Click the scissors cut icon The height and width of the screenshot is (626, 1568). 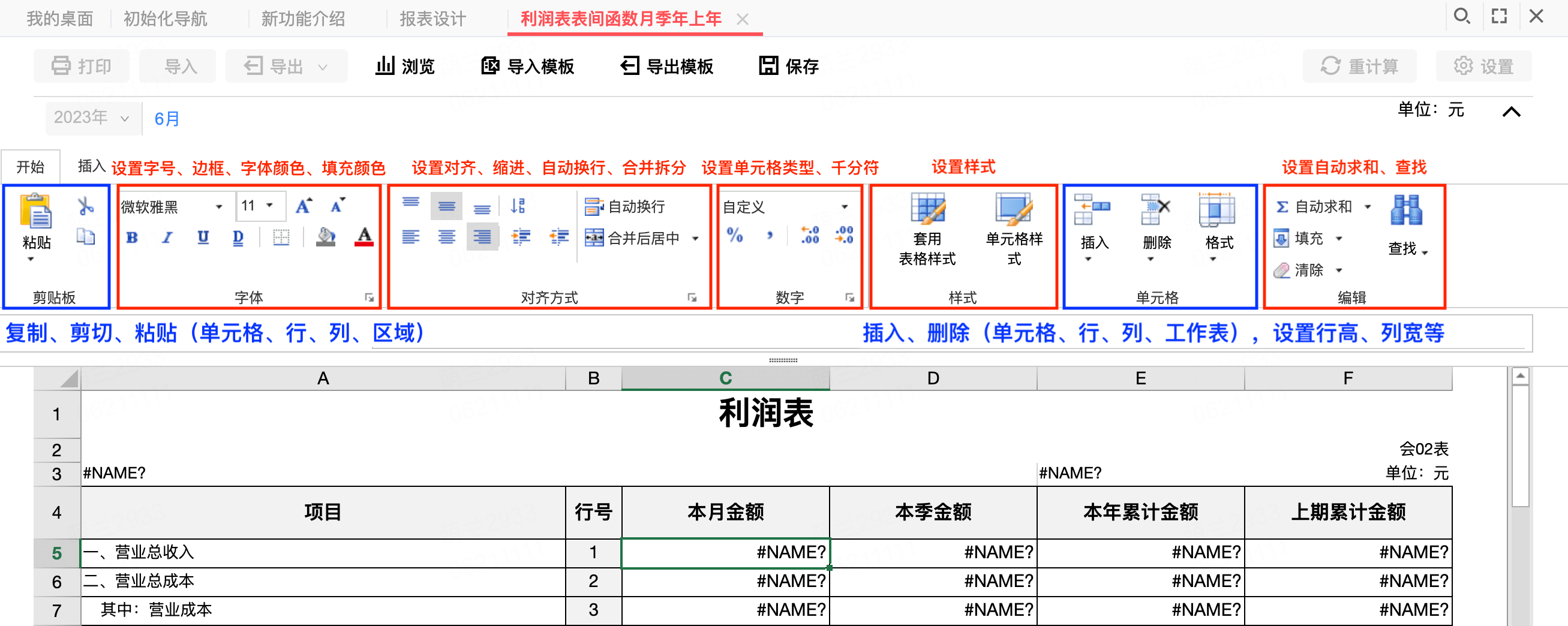[86, 206]
